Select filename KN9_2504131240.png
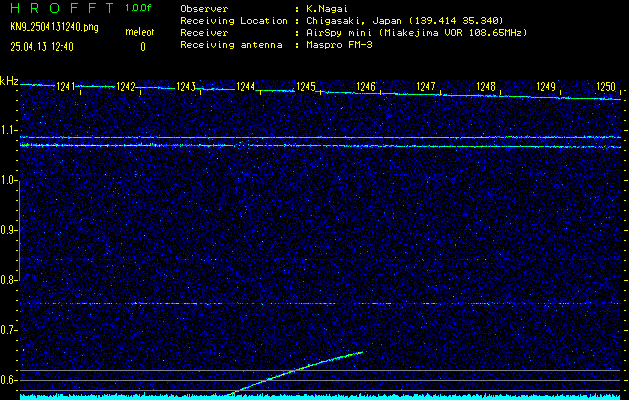This screenshot has height=400, width=629. pos(54,27)
